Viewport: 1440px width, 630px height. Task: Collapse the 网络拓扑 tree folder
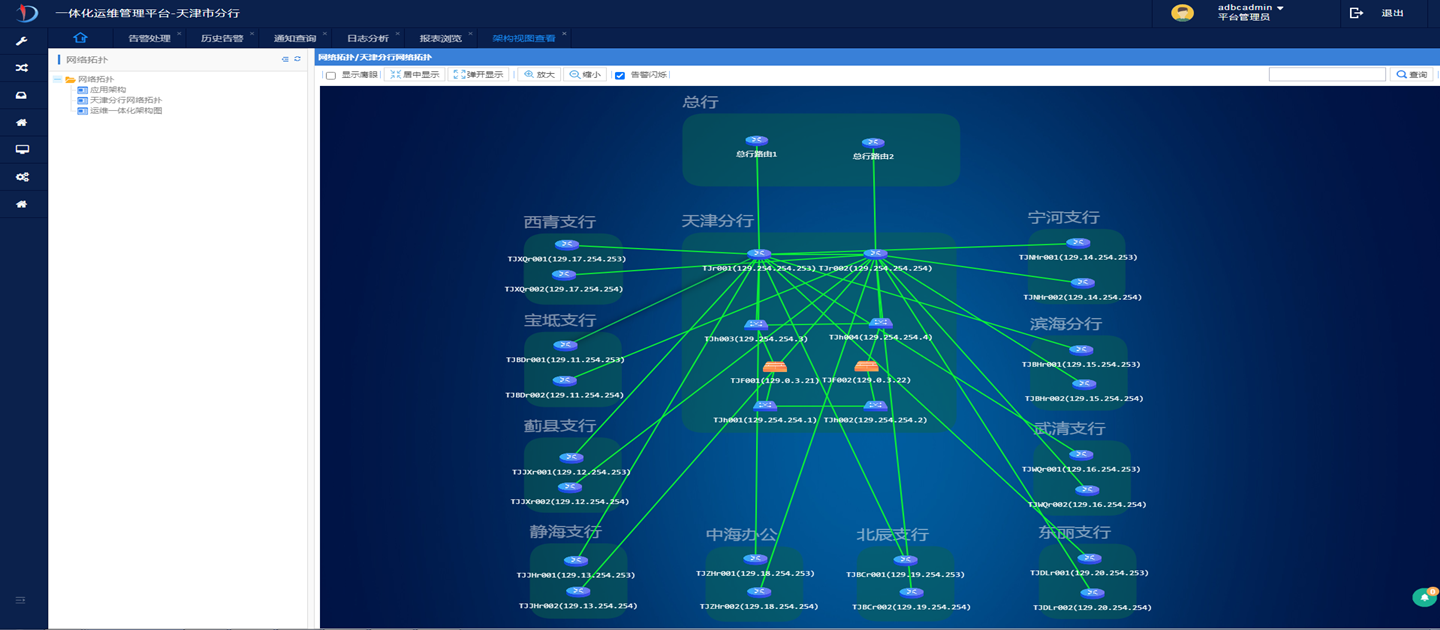pyautogui.click(x=58, y=79)
